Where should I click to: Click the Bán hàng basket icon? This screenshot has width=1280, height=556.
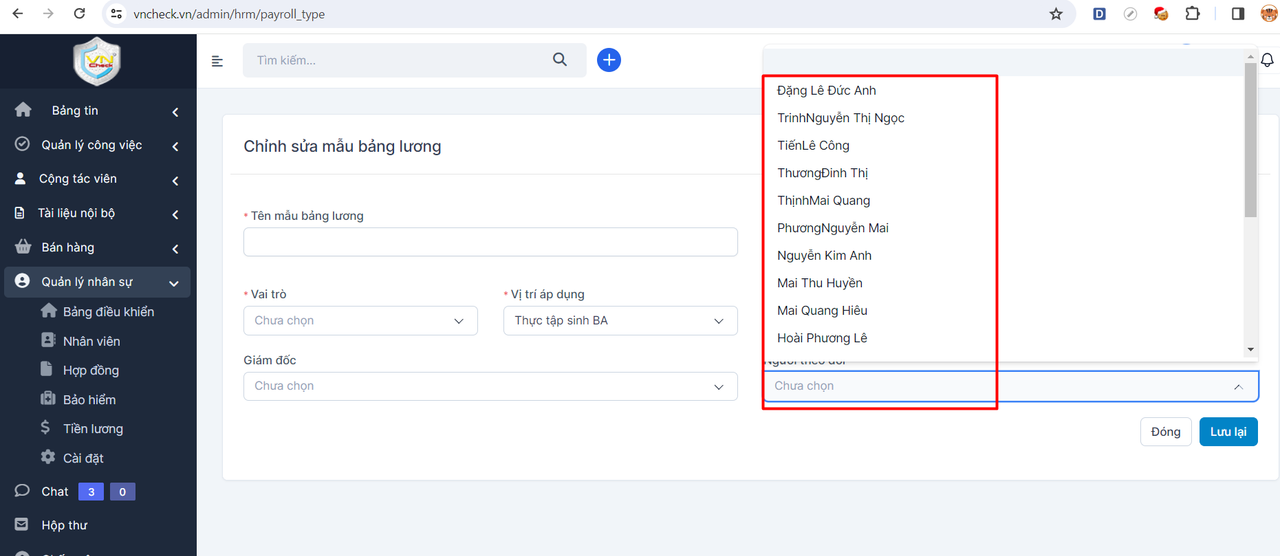pyautogui.click(x=23, y=247)
